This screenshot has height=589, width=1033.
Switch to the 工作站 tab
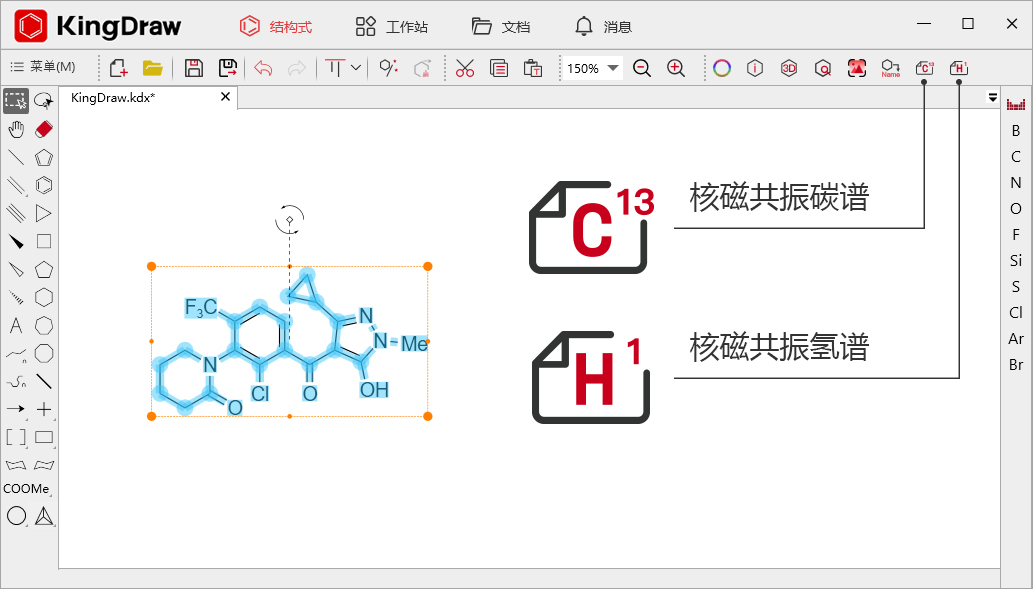pyautogui.click(x=391, y=26)
